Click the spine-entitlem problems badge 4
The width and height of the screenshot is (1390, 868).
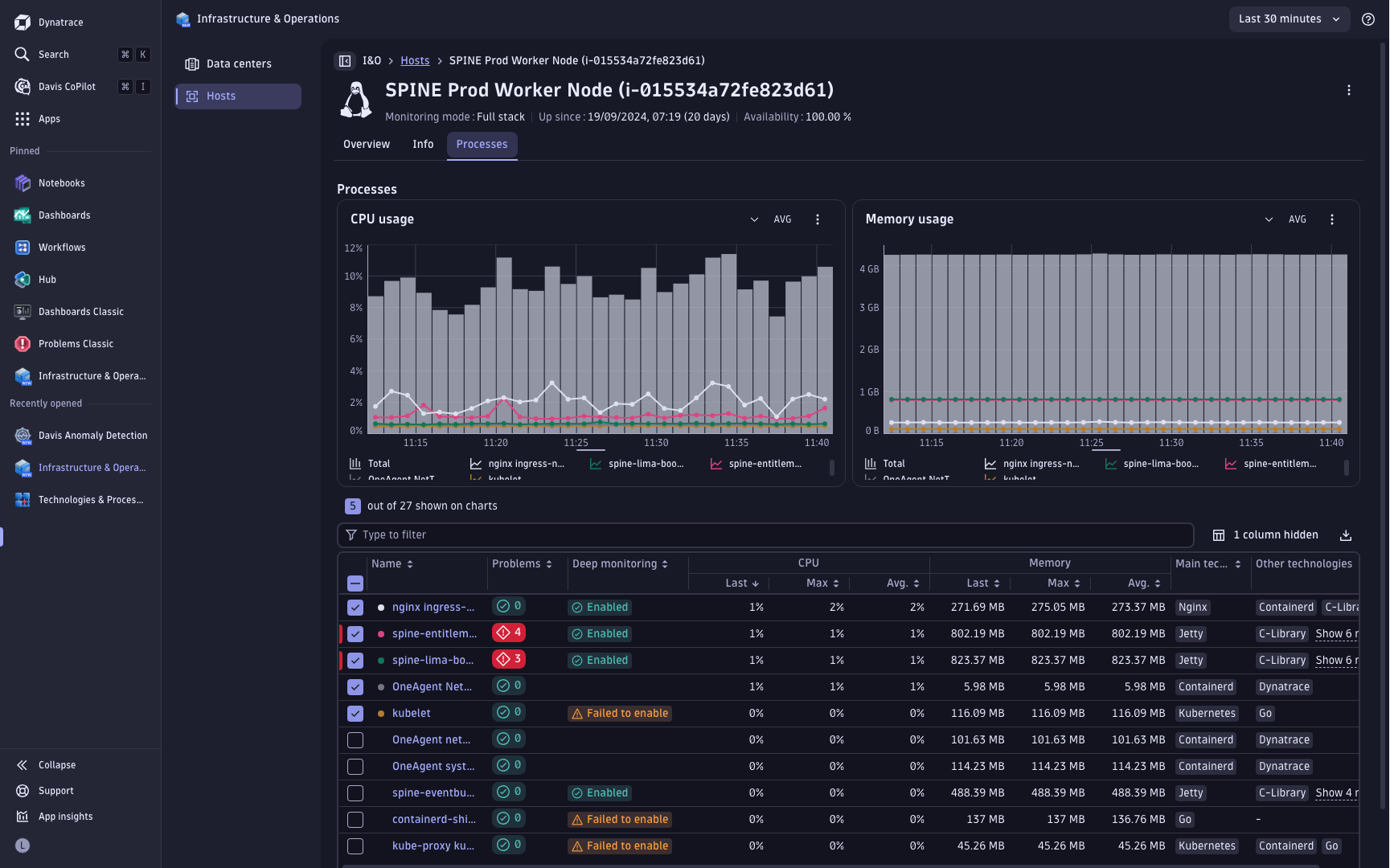(x=509, y=633)
